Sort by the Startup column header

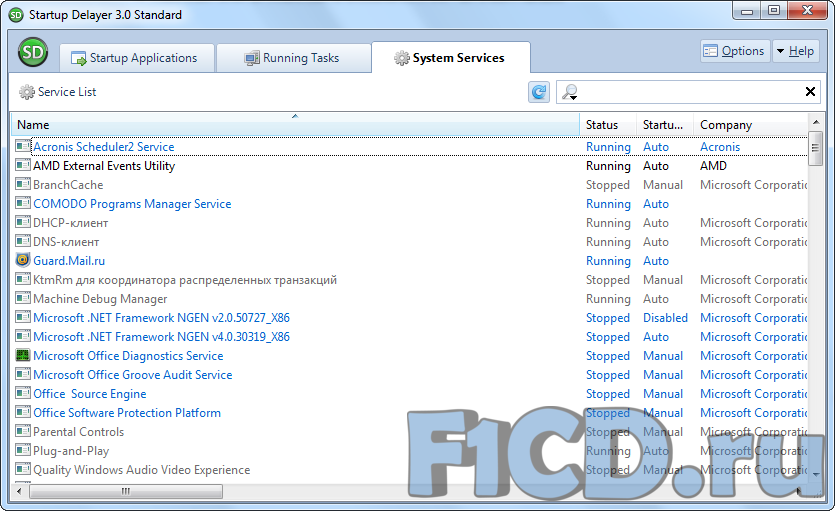click(x=665, y=125)
